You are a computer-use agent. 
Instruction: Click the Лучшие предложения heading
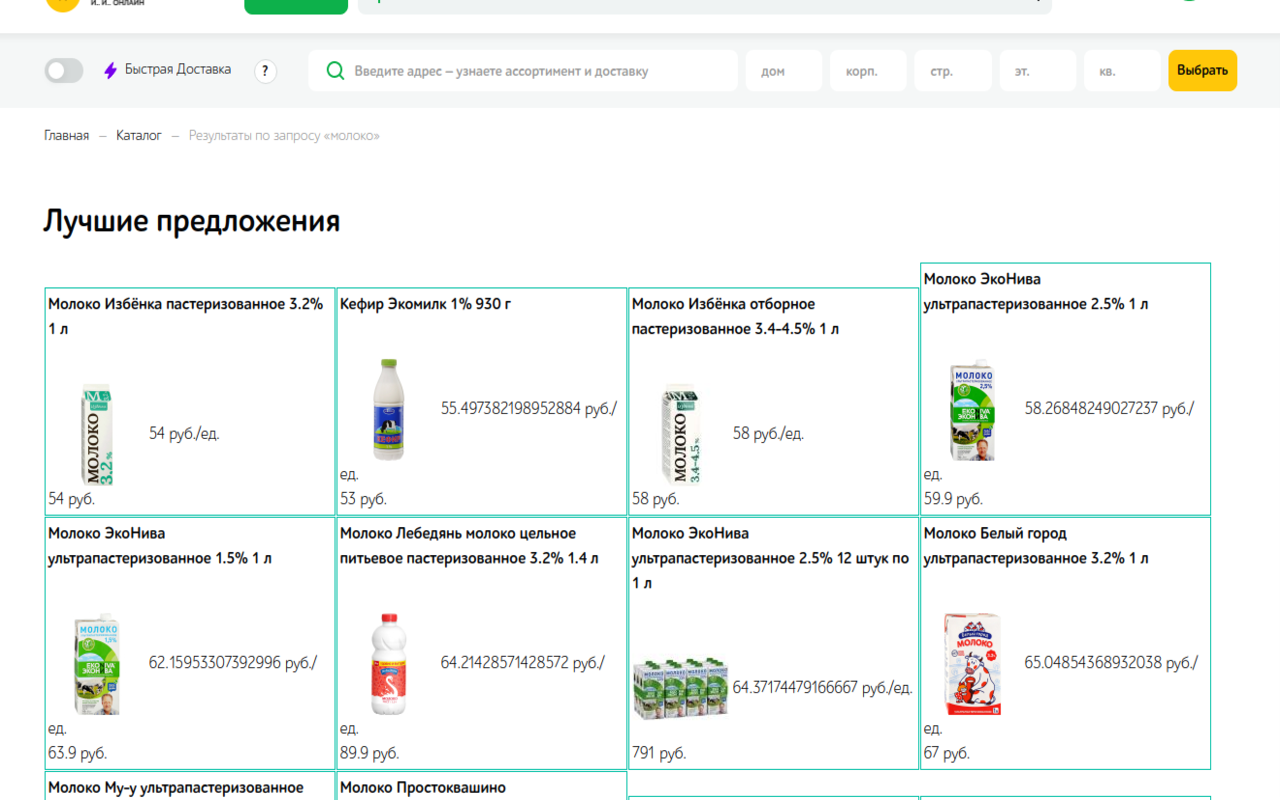(x=192, y=221)
